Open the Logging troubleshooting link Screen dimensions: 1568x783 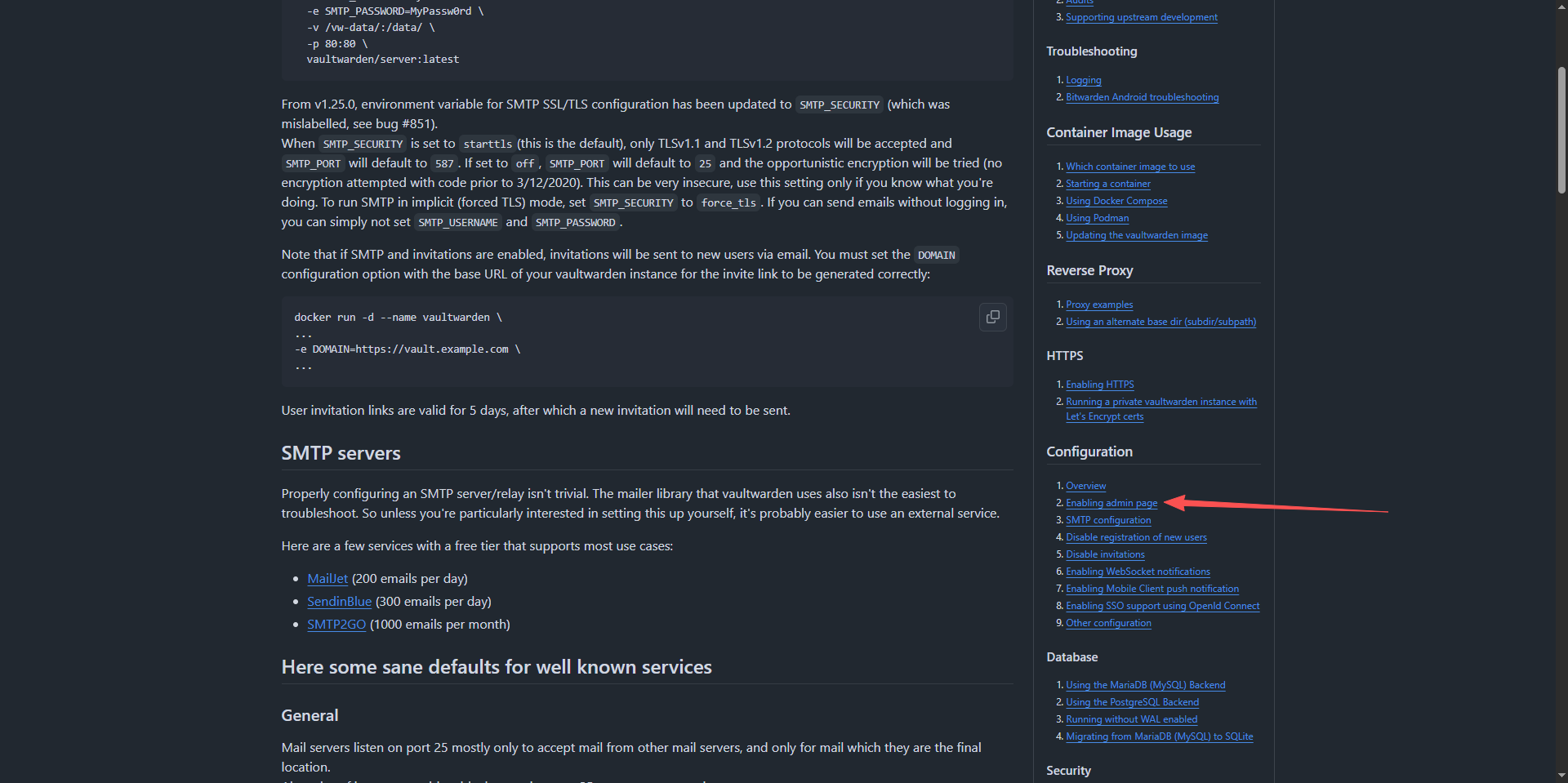point(1083,80)
